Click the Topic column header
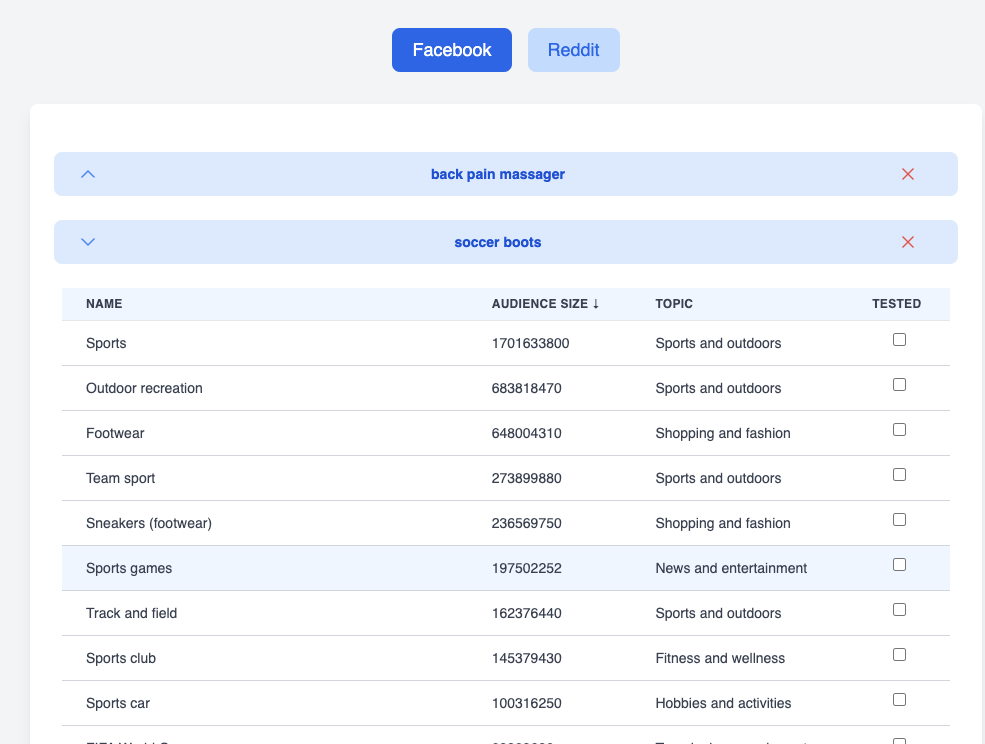 tap(674, 304)
